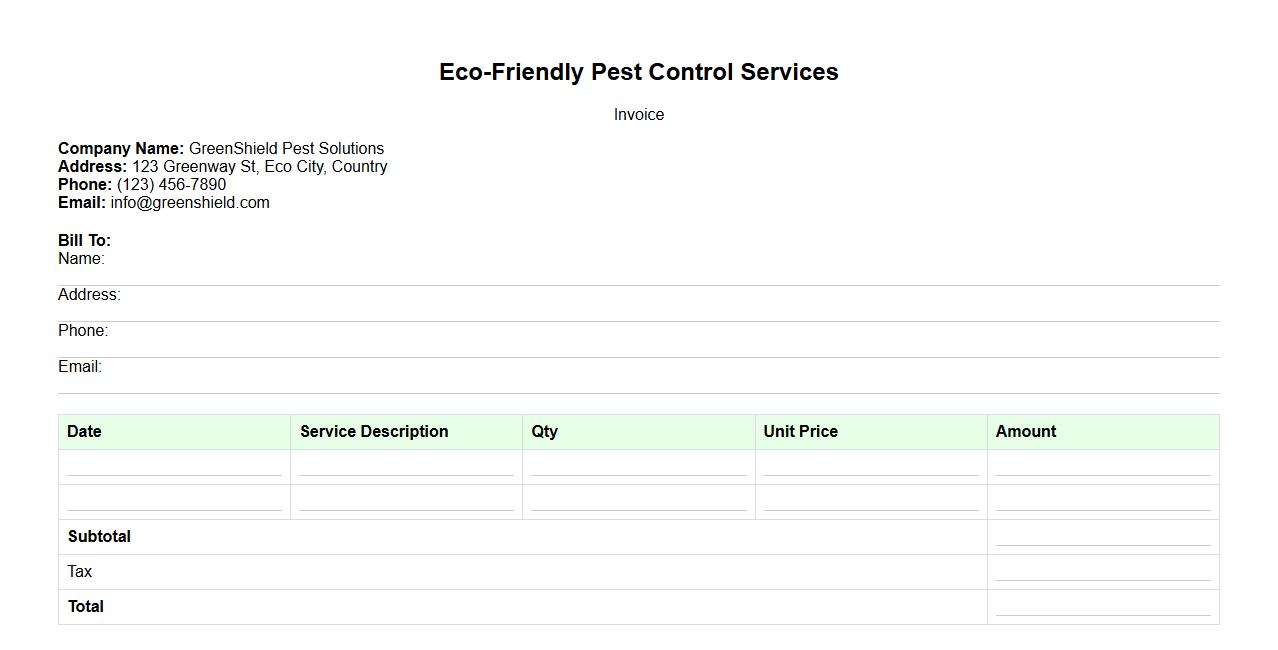Click the info@greenshield.com email text

click(x=190, y=203)
